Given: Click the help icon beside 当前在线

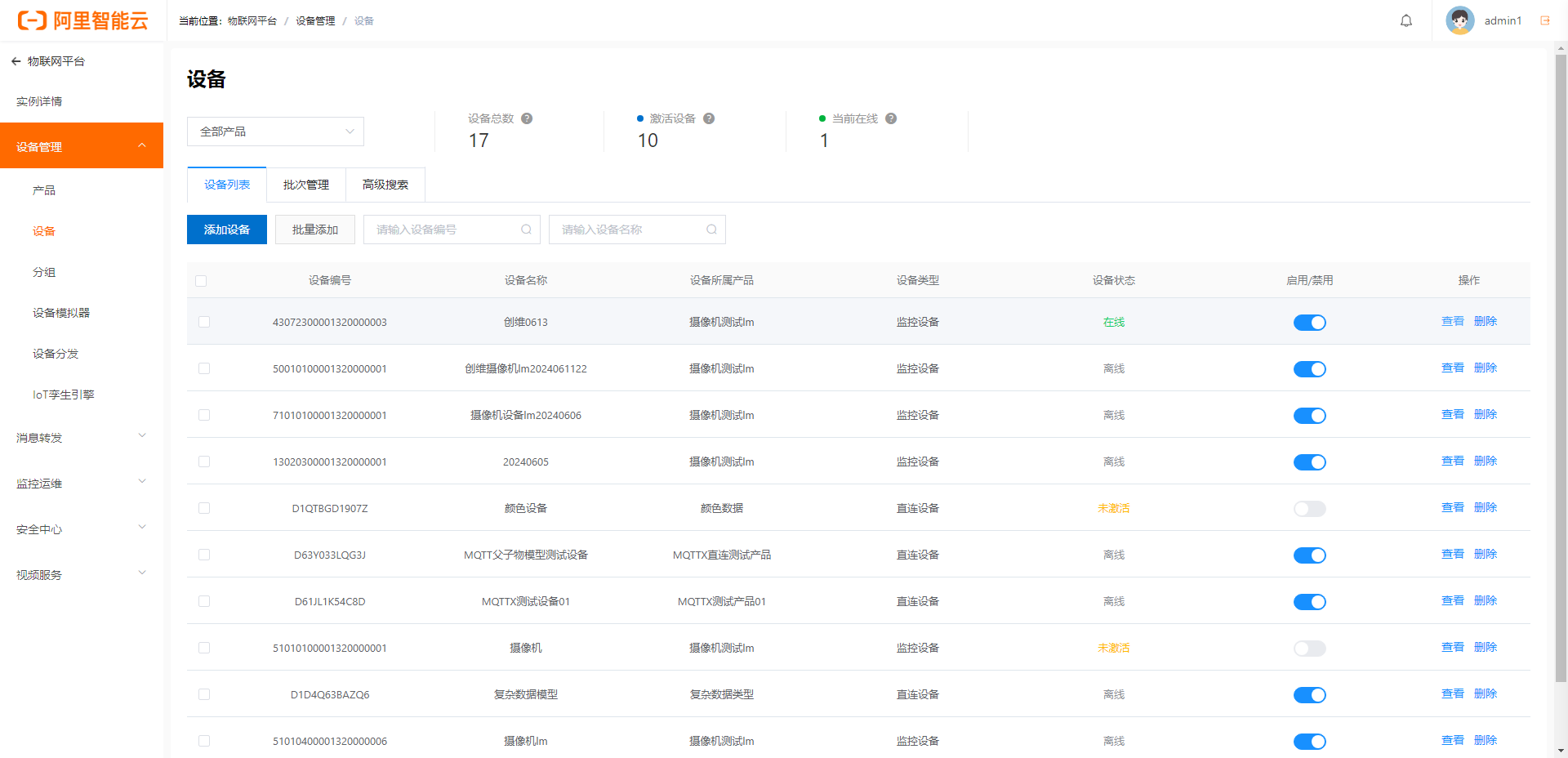Looking at the screenshot, I should coord(891,118).
